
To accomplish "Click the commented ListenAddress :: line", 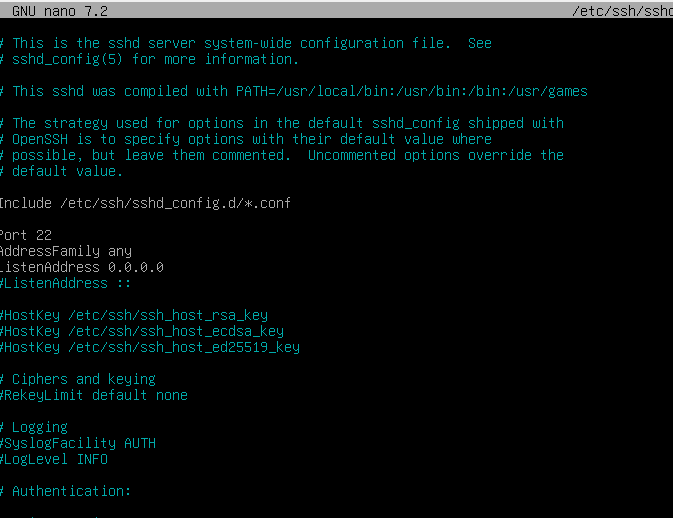I will point(69,283).
